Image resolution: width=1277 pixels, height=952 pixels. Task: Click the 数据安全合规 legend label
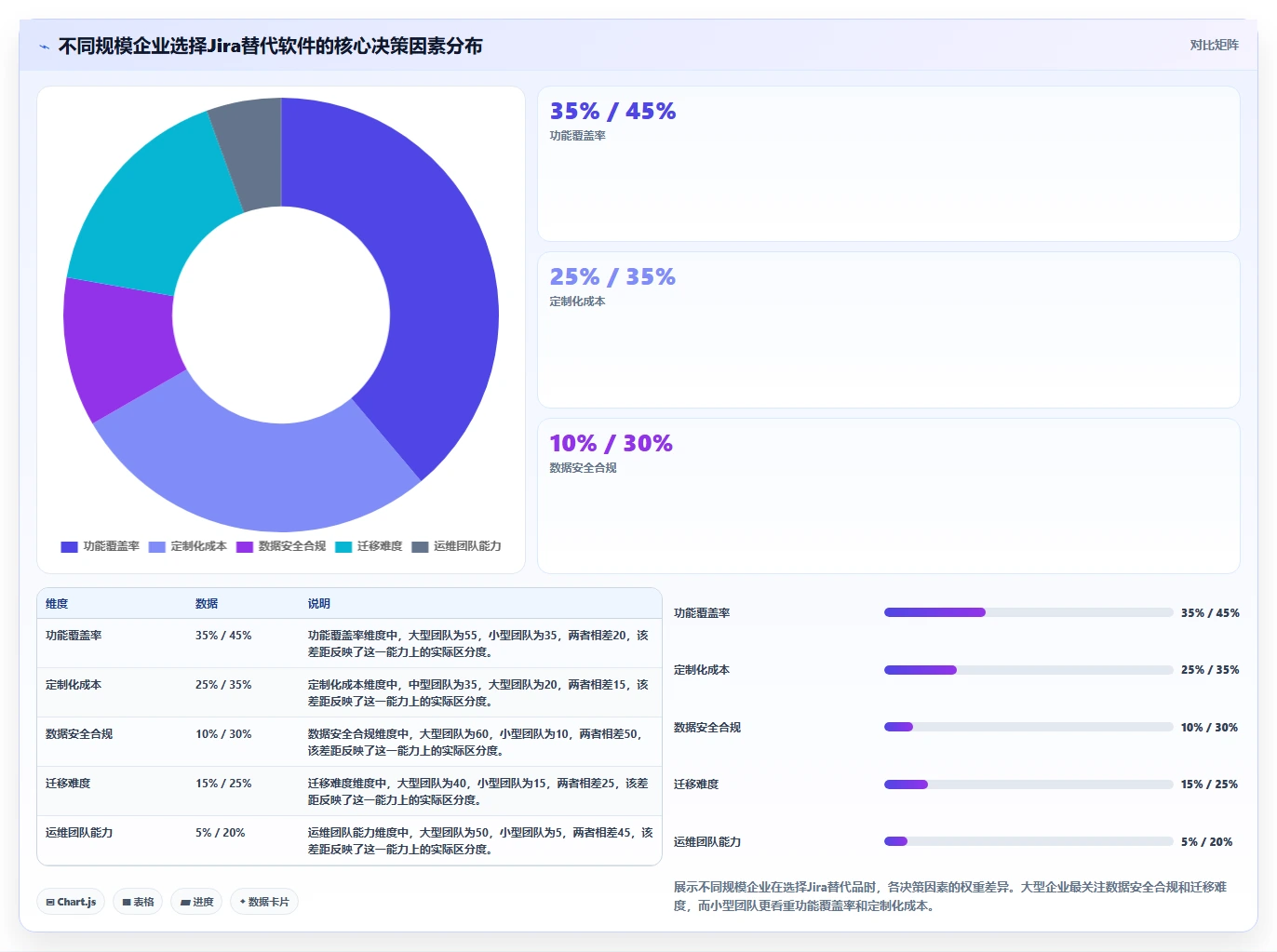[292, 546]
